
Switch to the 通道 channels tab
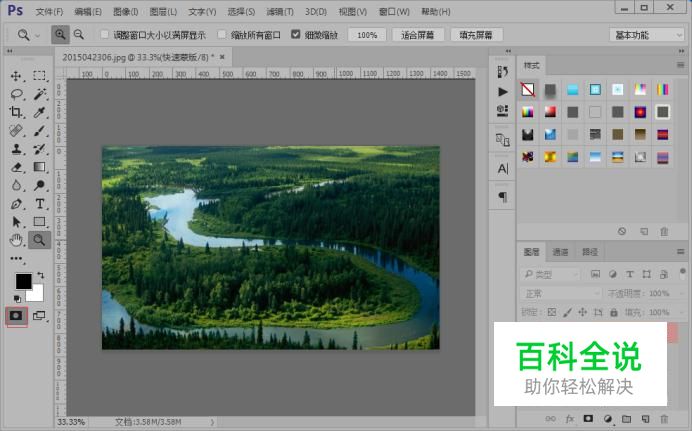(x=560, y=252)
